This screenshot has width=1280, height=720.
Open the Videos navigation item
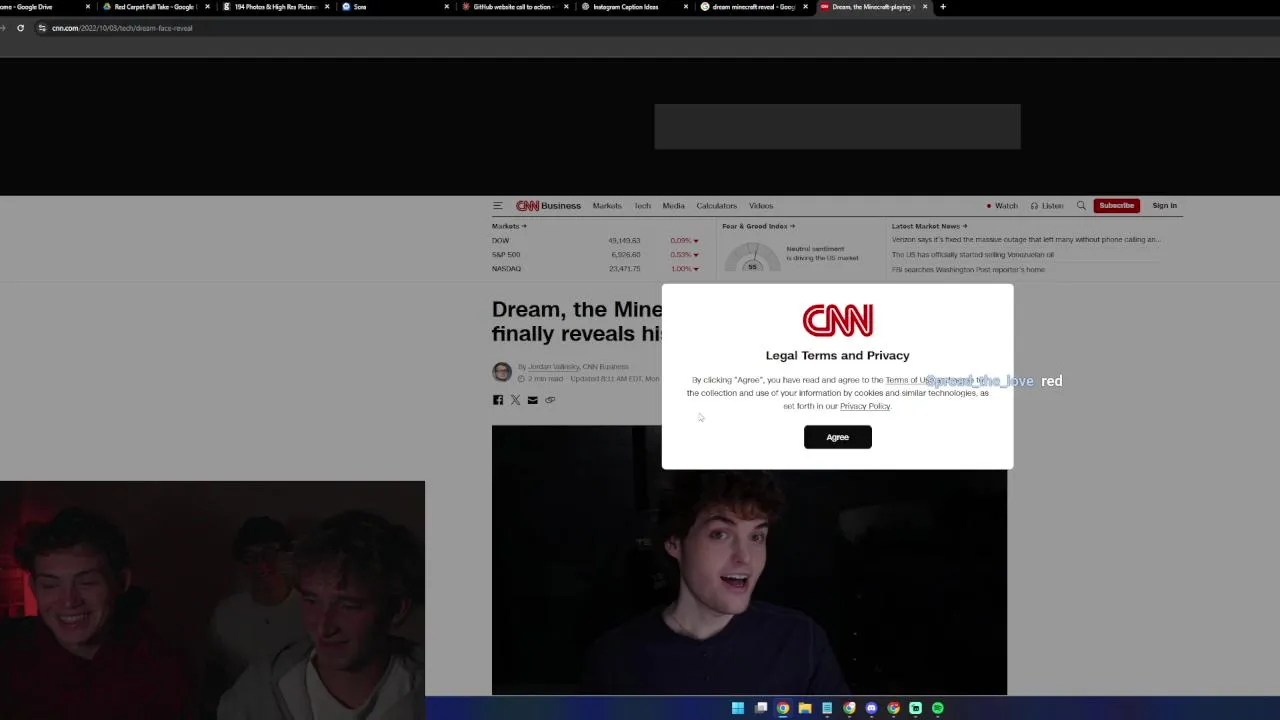(761, 206)
